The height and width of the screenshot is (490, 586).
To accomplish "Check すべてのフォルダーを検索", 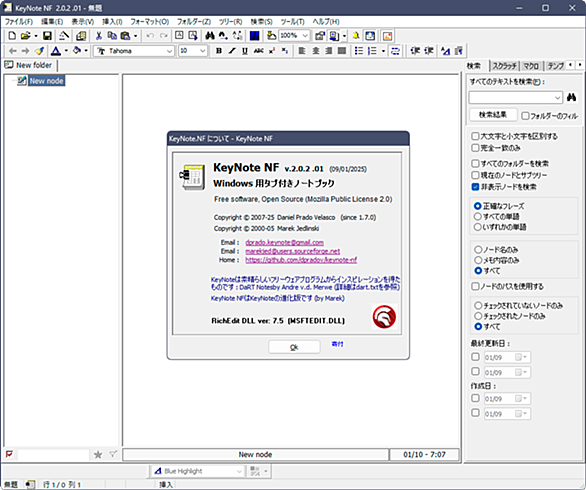I will [475, 163].
